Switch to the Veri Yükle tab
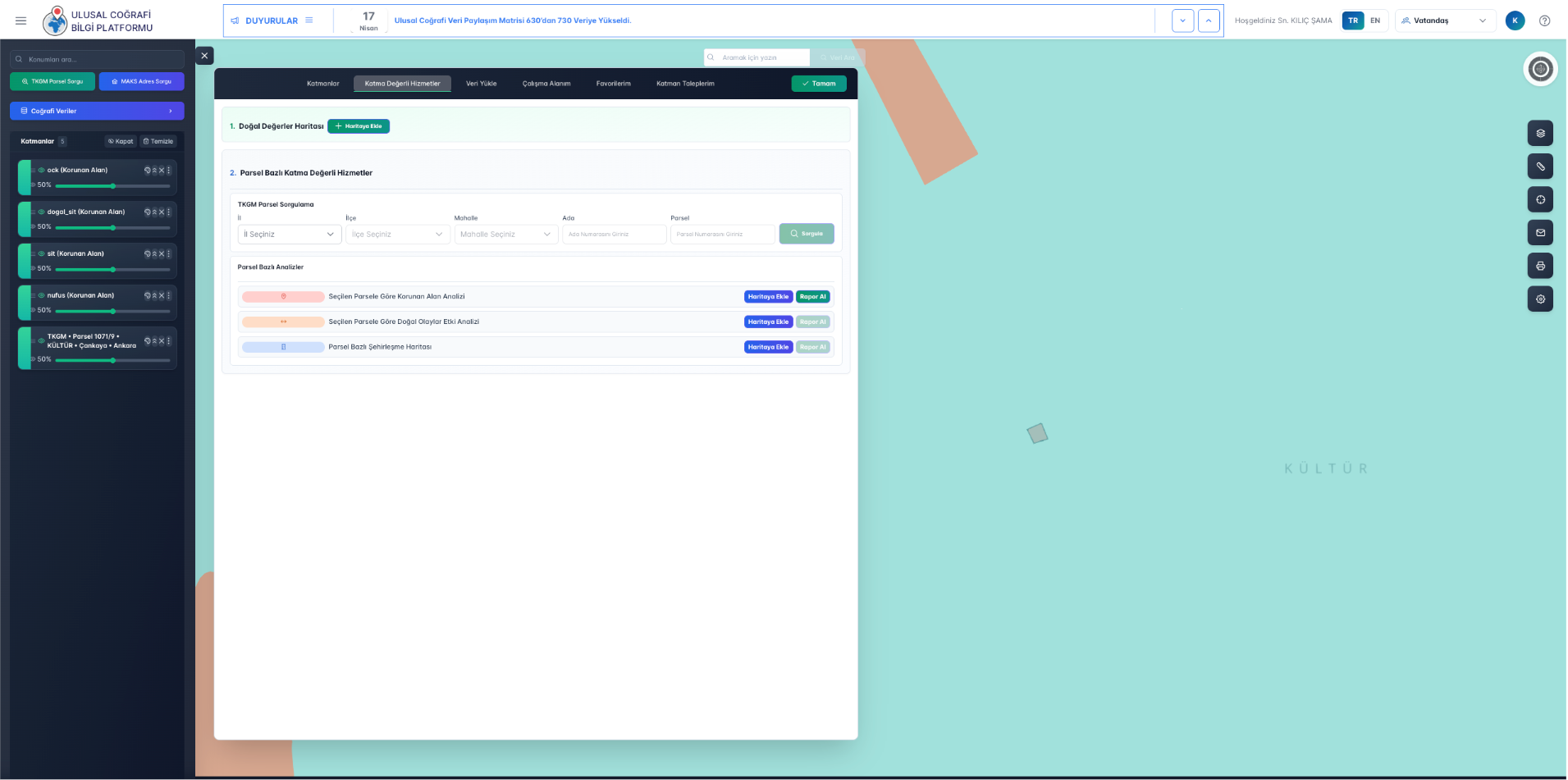The width and height of the screenshot is (1568, 780). click(482, 84)
